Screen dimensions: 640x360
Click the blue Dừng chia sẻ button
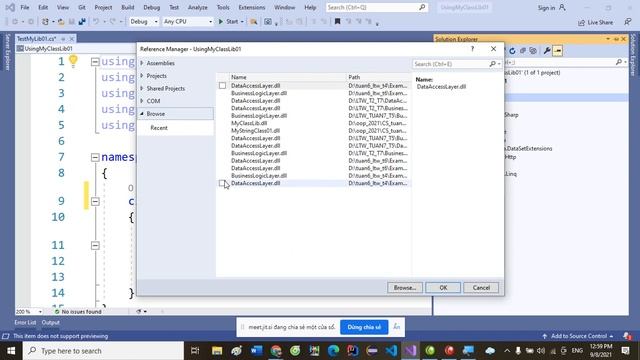(x=364, y=327)
